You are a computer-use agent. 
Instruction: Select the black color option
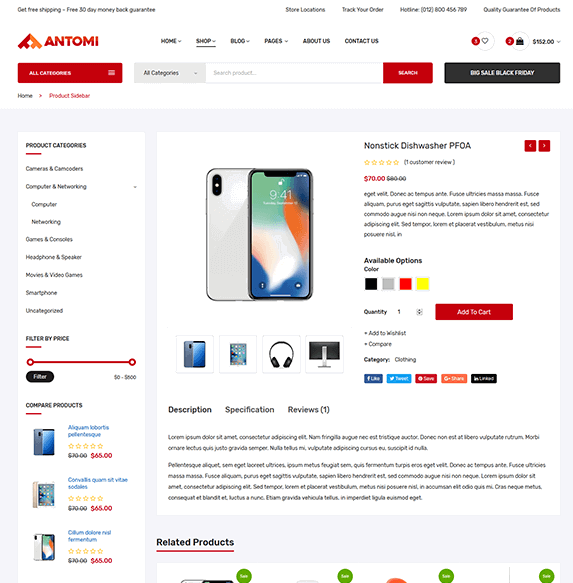[371, 284]
